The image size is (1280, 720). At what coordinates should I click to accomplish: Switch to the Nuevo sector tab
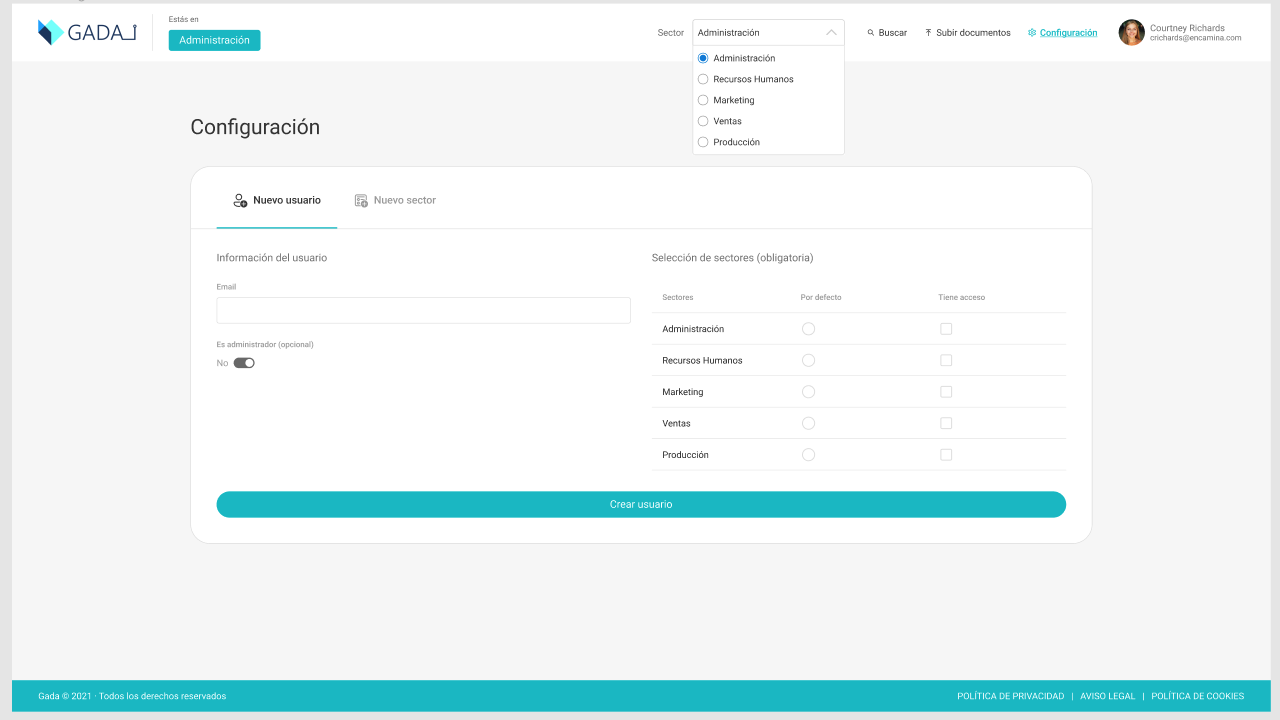[x=395, y=200]
